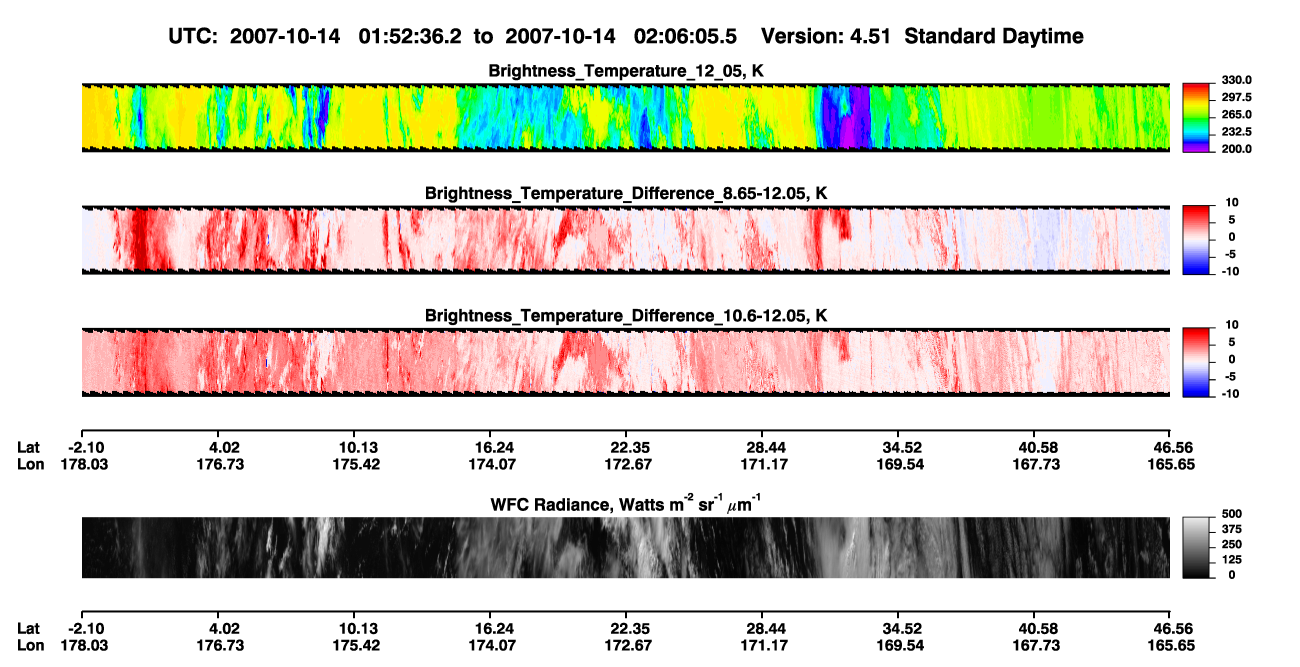This screenshot has width=1300, height=667.
Task: Click the 125 label on the WFC colorbar
Action: (x=1232, y=560)
